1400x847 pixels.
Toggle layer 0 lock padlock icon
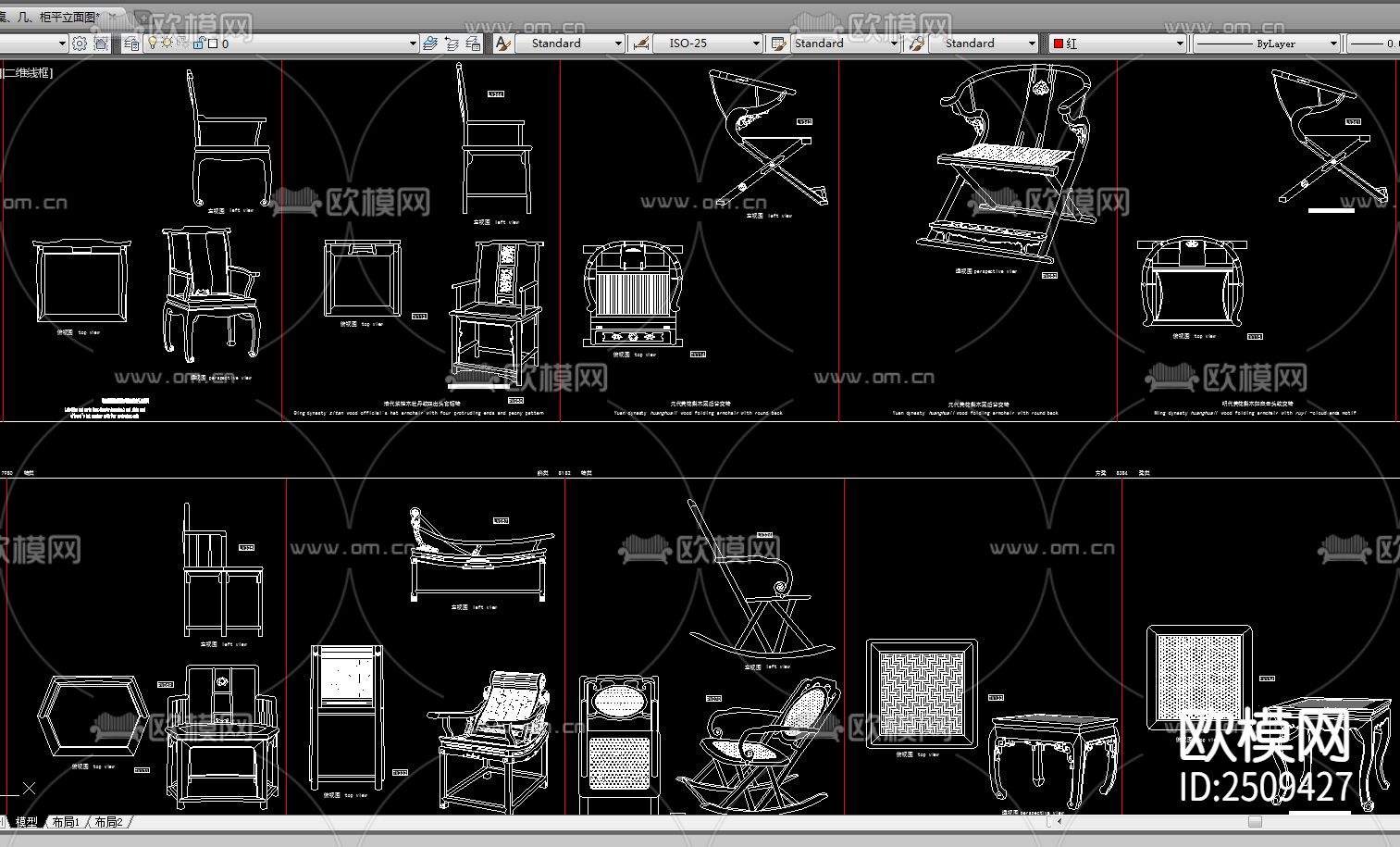click(198, 44)
